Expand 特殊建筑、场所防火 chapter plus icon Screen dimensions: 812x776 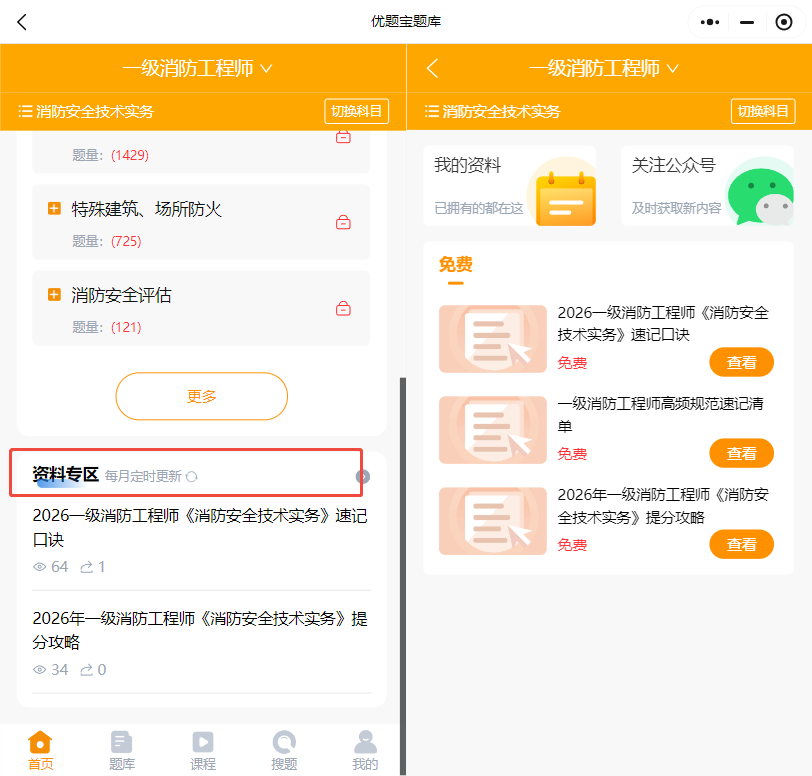coord(54,208)
